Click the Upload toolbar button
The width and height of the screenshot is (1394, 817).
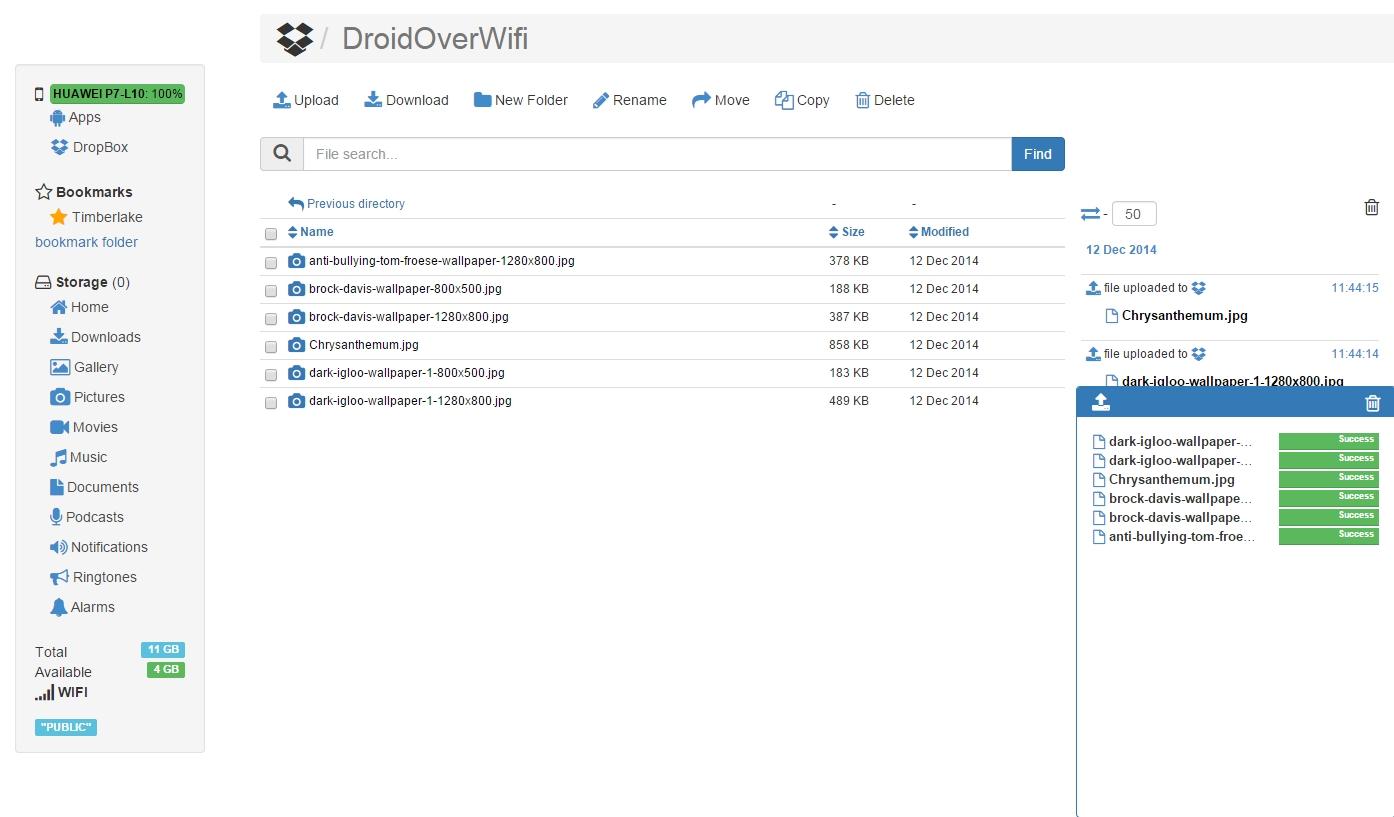click(x=306, y=100)
